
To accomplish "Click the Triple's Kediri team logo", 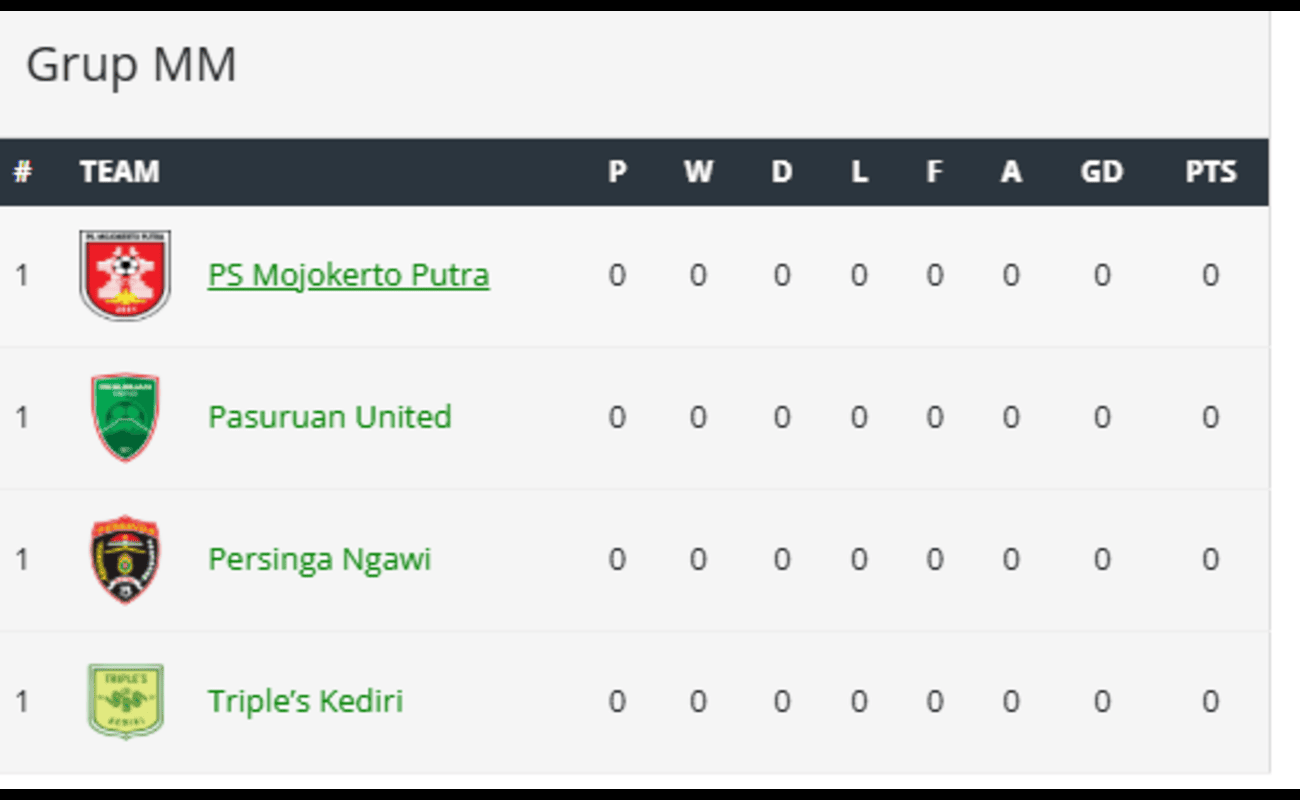I will point(125,701).
